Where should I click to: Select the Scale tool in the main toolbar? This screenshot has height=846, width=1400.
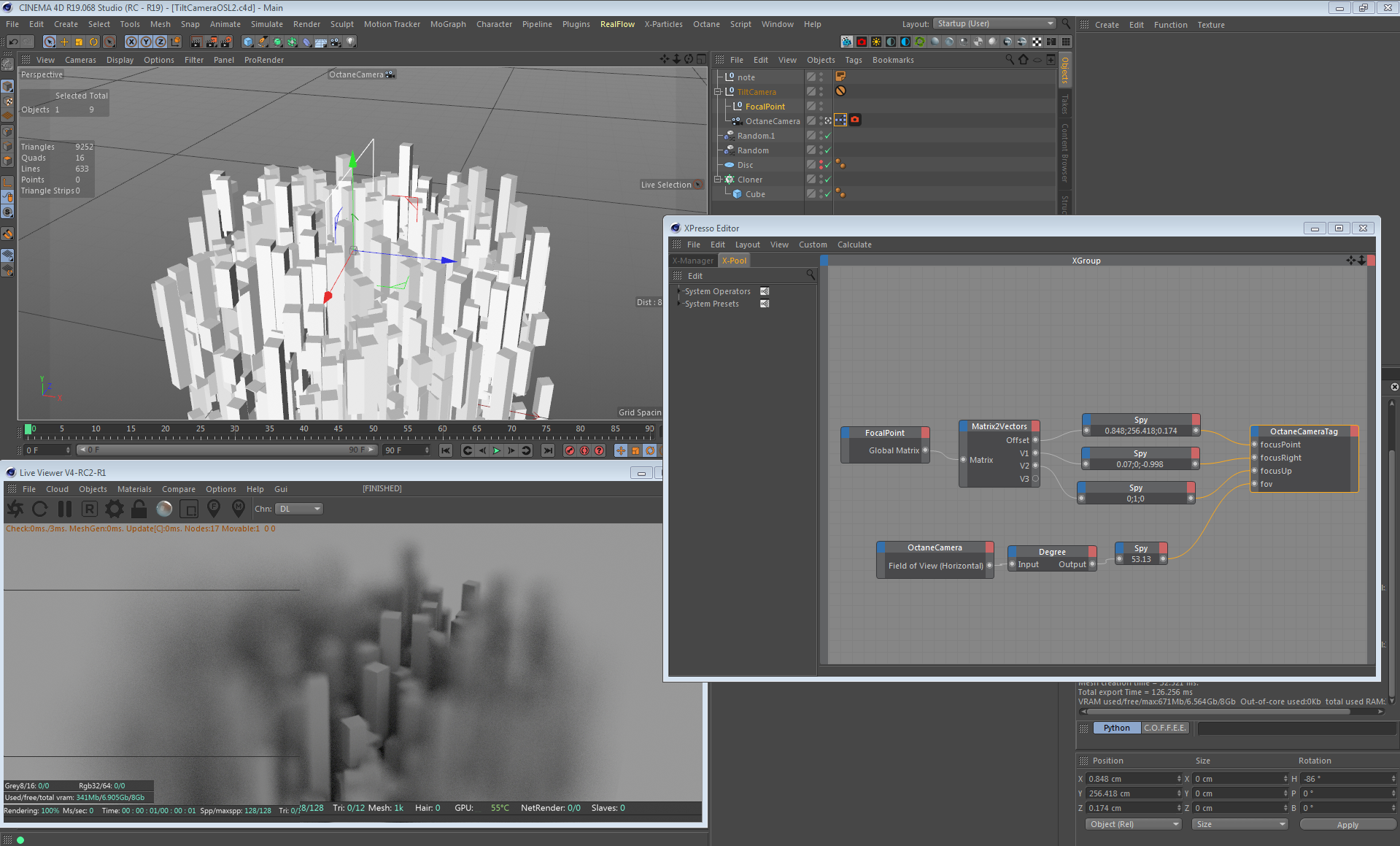pos(79,42)
